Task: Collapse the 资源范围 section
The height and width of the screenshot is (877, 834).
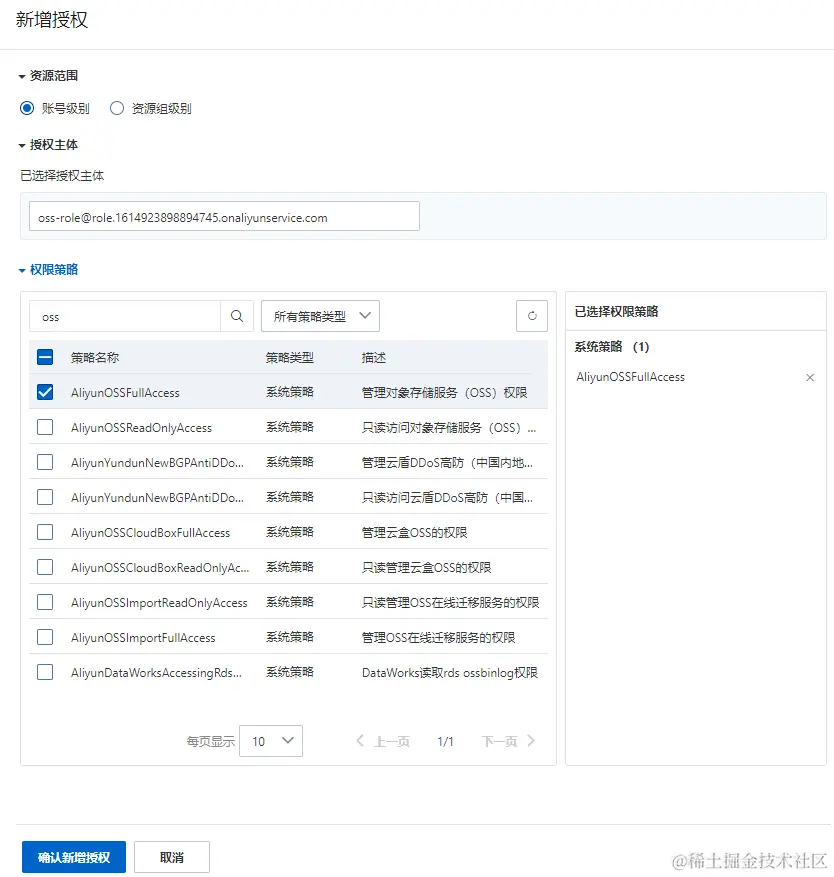Action: [x=48, y=76]
